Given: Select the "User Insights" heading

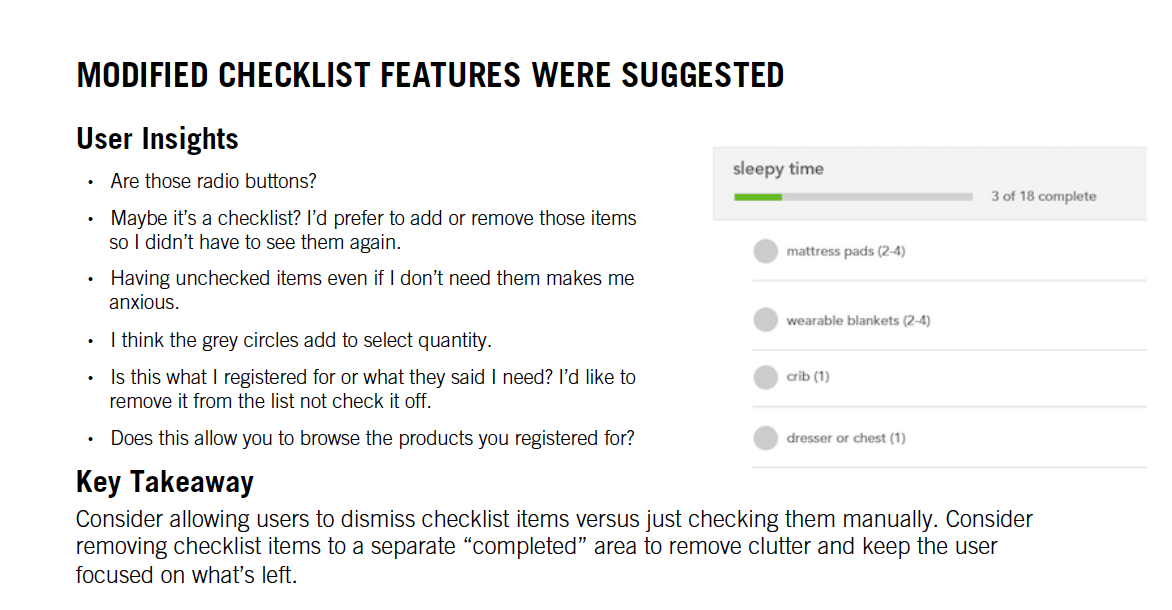Looking at the screenshot, I should [x=157, y=138].
